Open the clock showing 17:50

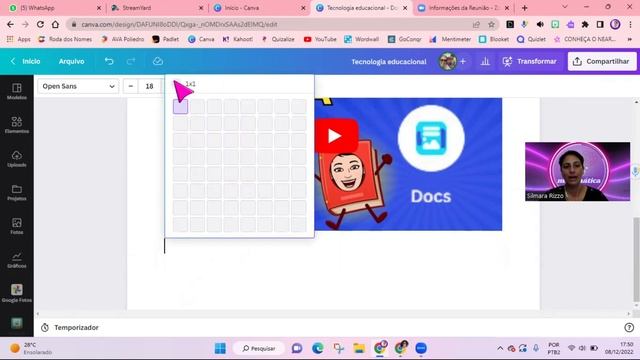coord(619,348)
